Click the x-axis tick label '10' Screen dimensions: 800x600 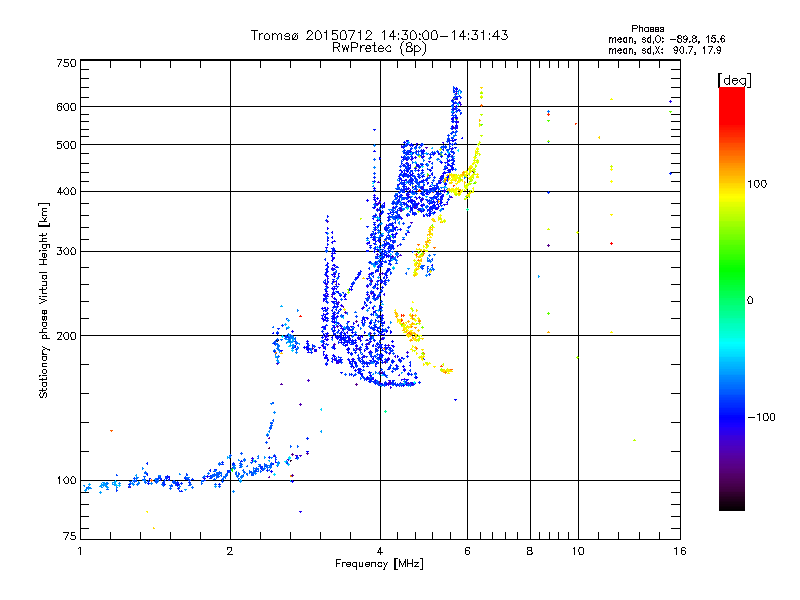(x=578, y=551)
